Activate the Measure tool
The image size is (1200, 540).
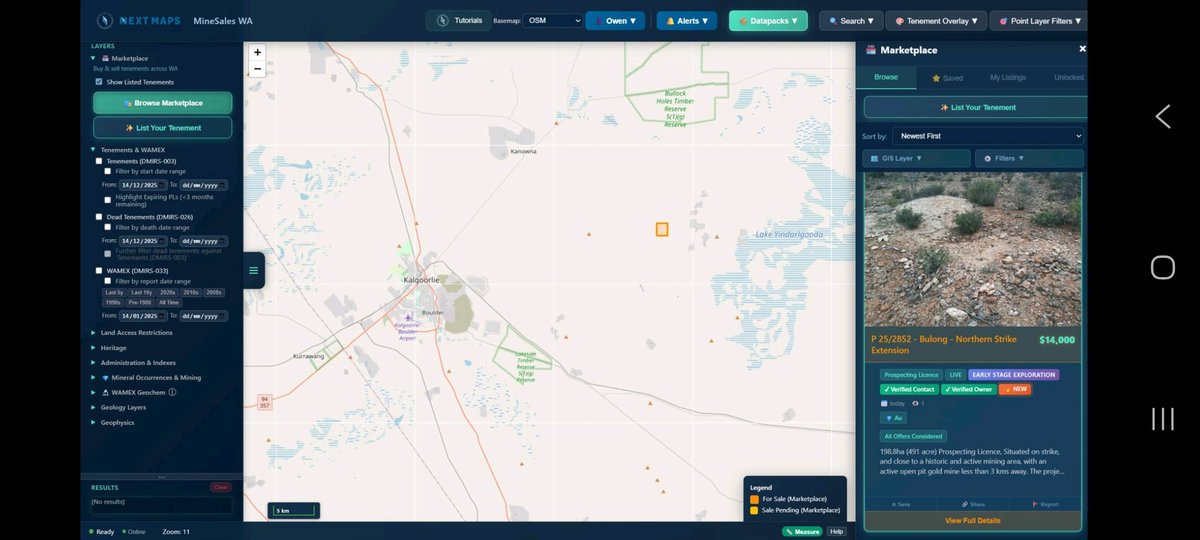tap(802, 532)
